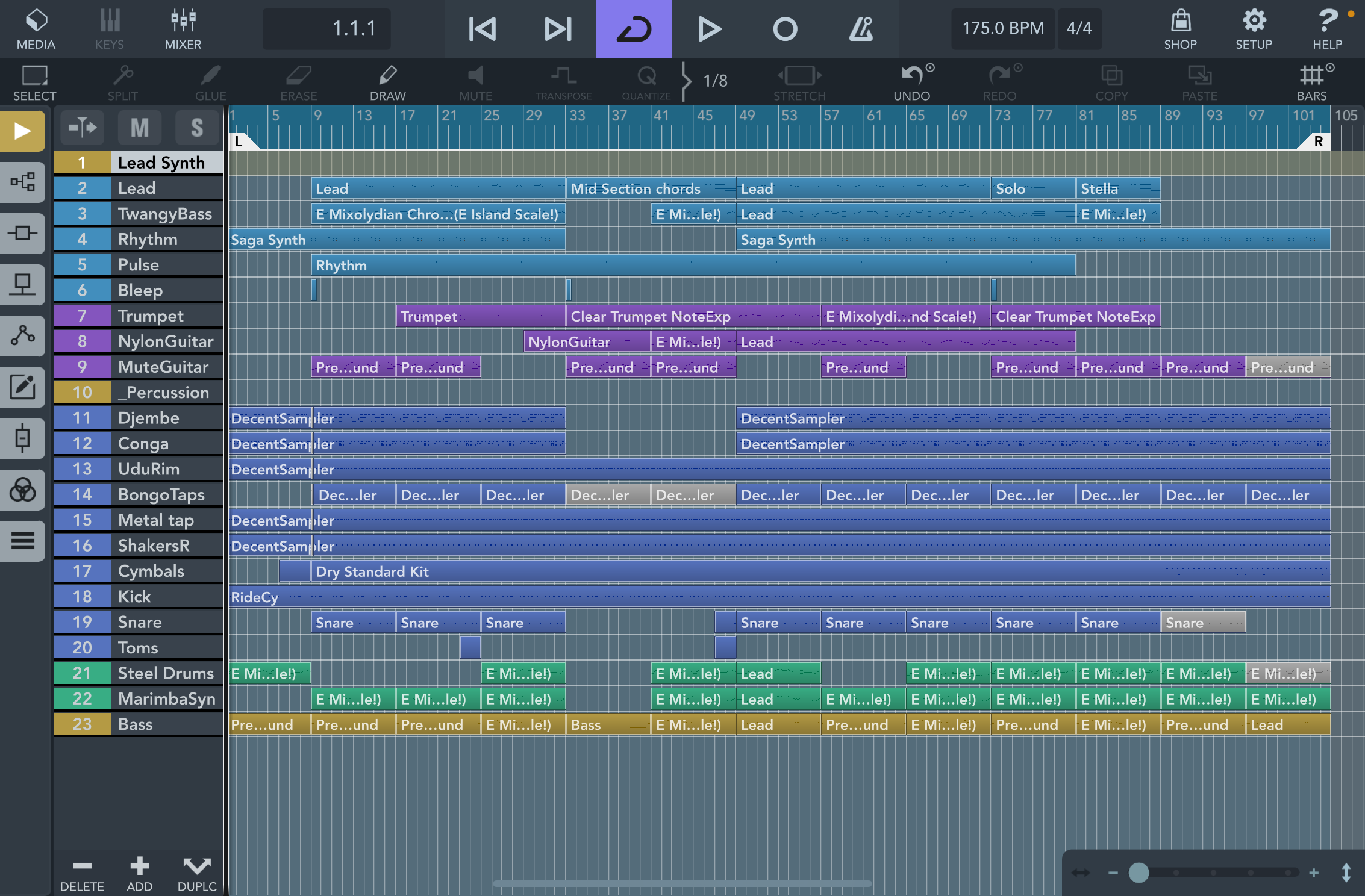Click the HELP question mark

click(1327, 28)
